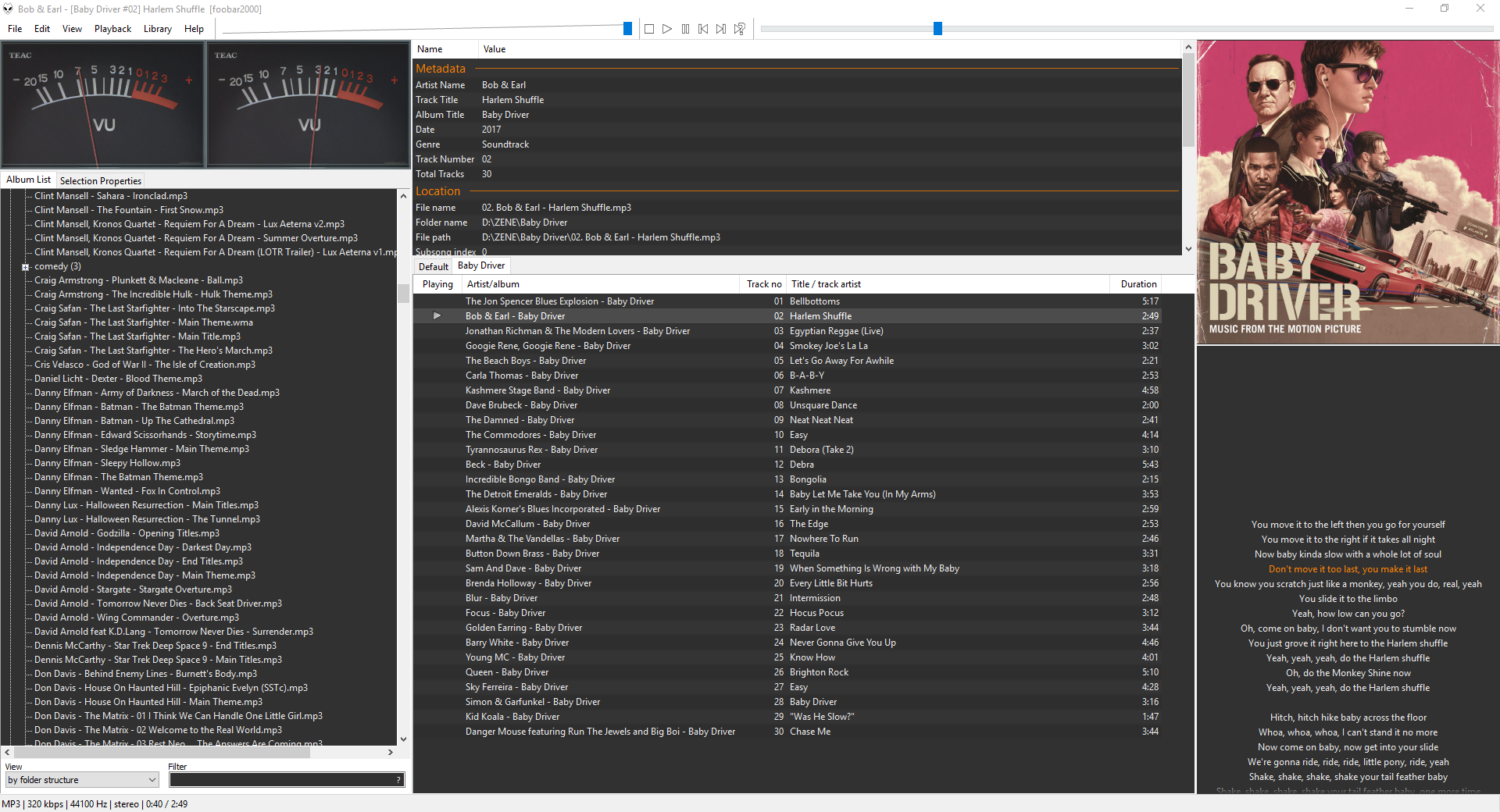The height and width of the screenshot is (812, 1500).
Task: Open the View menu
Action: [x=72, y=29]
